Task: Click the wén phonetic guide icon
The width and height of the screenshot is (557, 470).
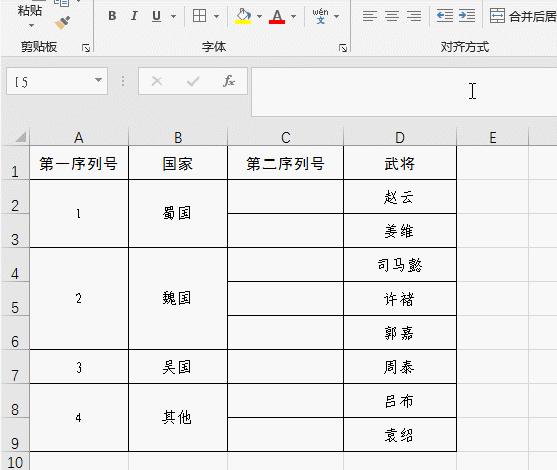Action: (320, 16)
